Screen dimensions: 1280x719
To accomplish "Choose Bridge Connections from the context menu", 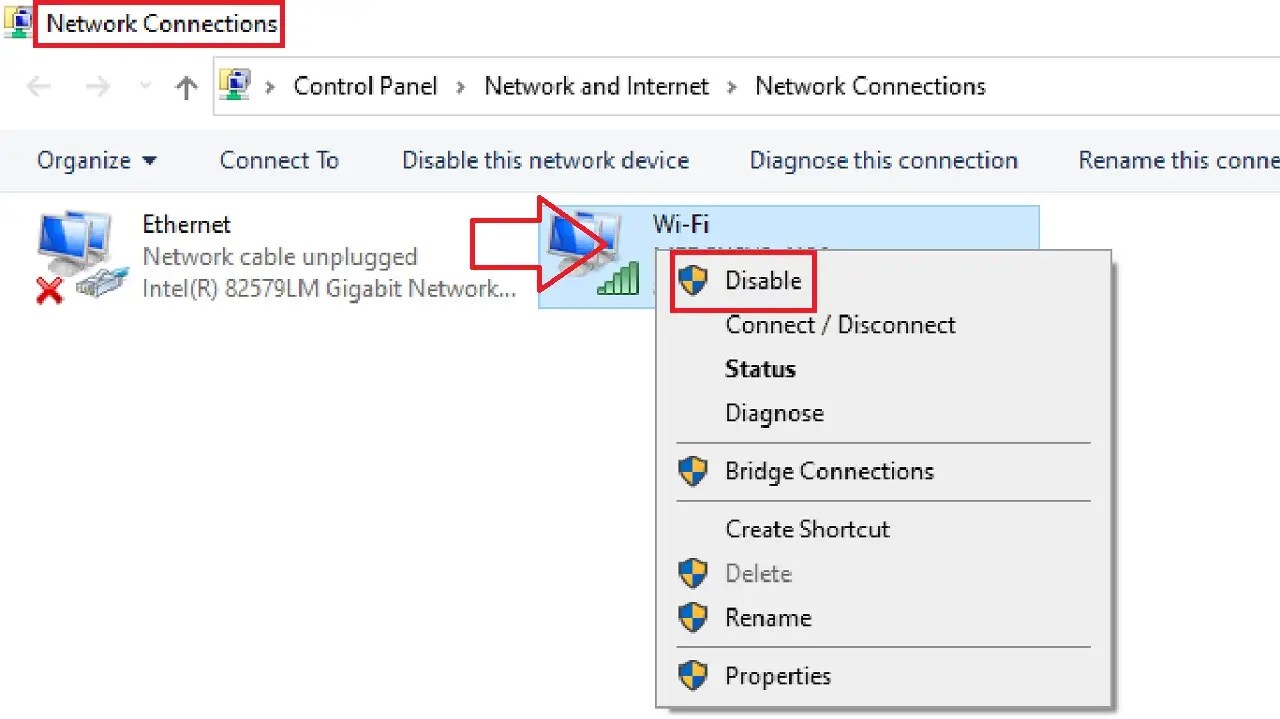I will (x=829, y=471).
